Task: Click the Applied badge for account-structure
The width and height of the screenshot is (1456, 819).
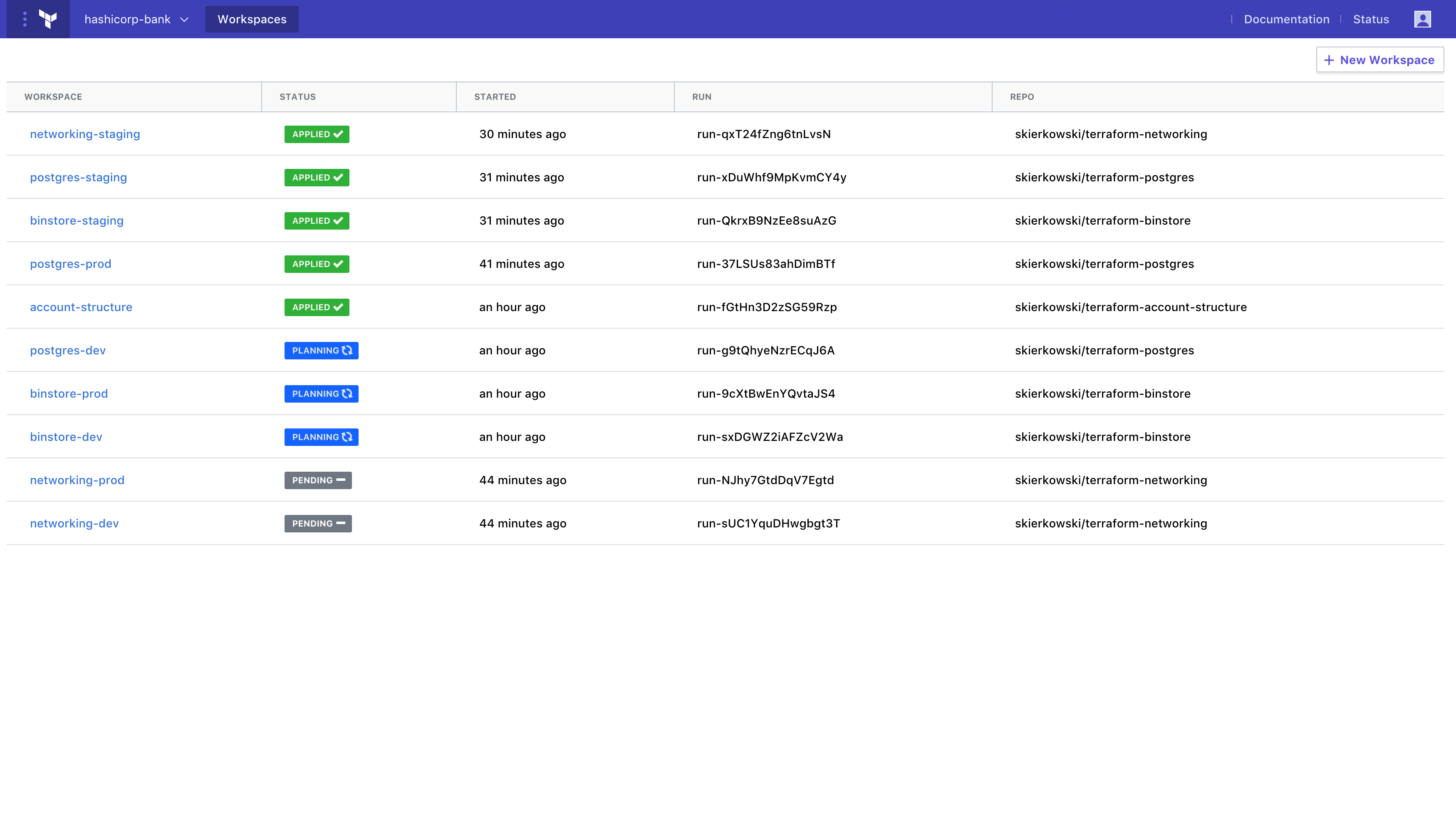Action: pyautogui.click(x=317, y=307)
